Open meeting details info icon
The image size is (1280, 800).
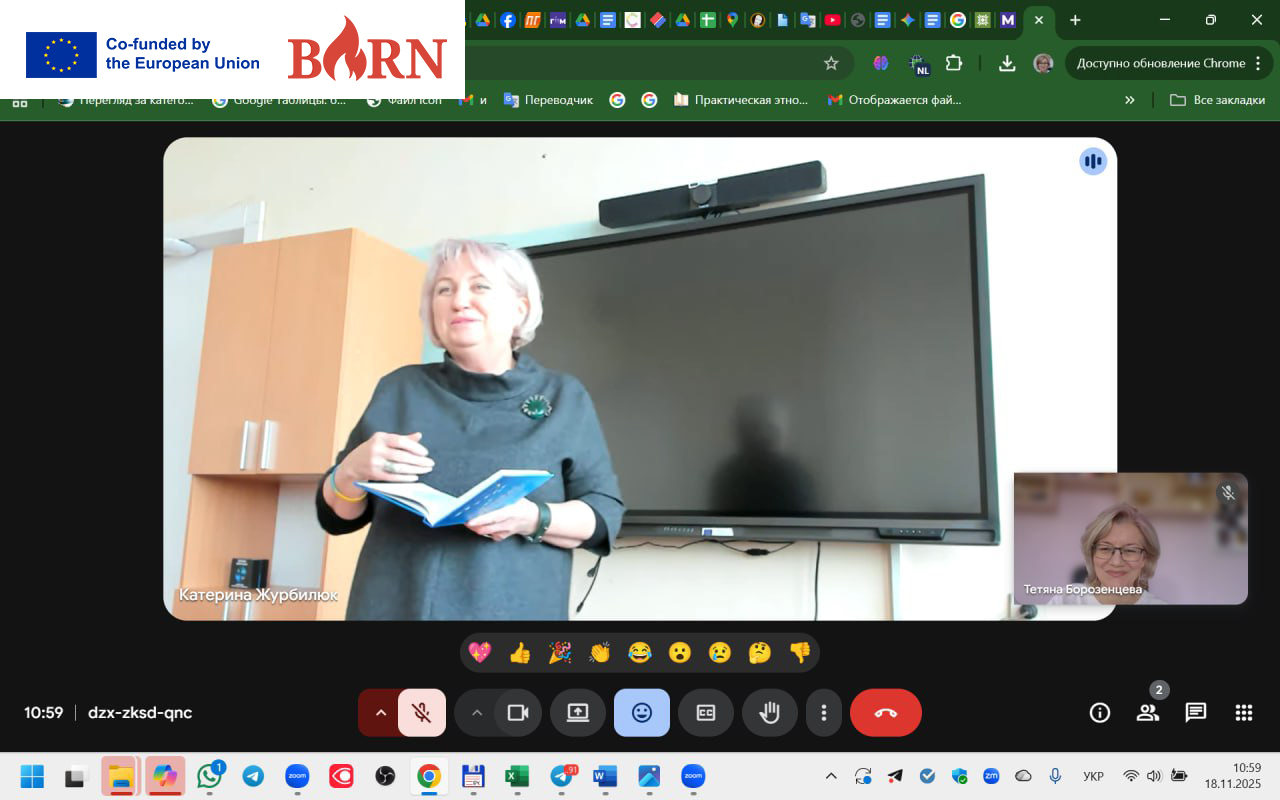tap(1099, 713)
